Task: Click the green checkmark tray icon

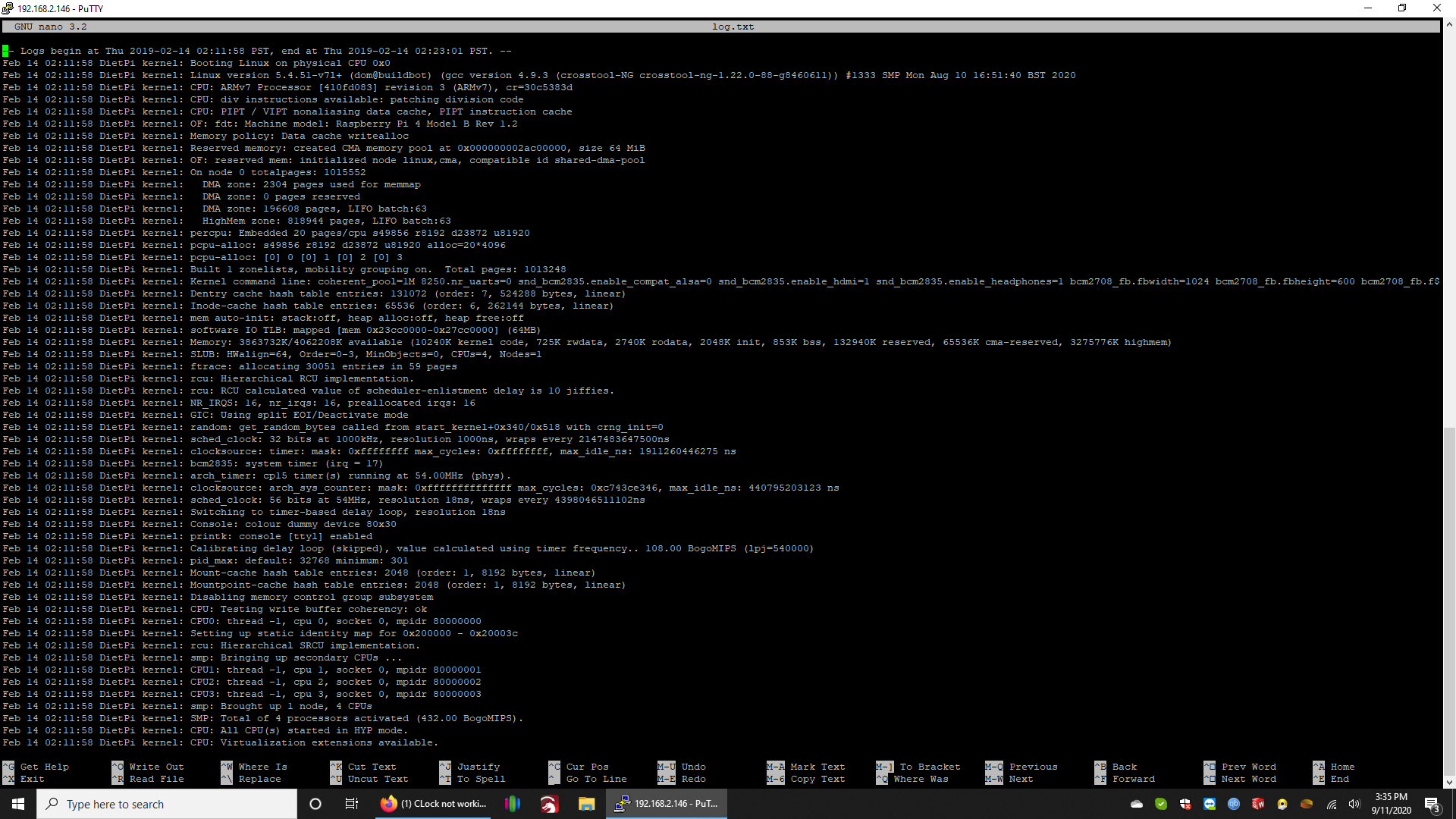Action: click(1161, 804)
